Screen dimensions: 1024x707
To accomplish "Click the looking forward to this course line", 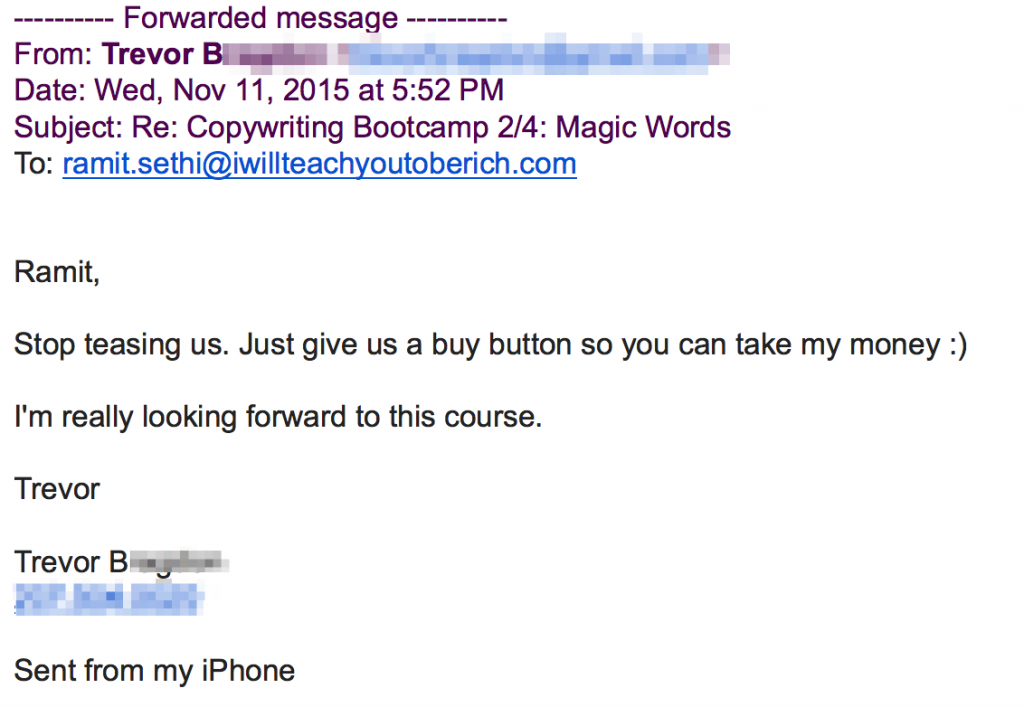I will (278, 417).
